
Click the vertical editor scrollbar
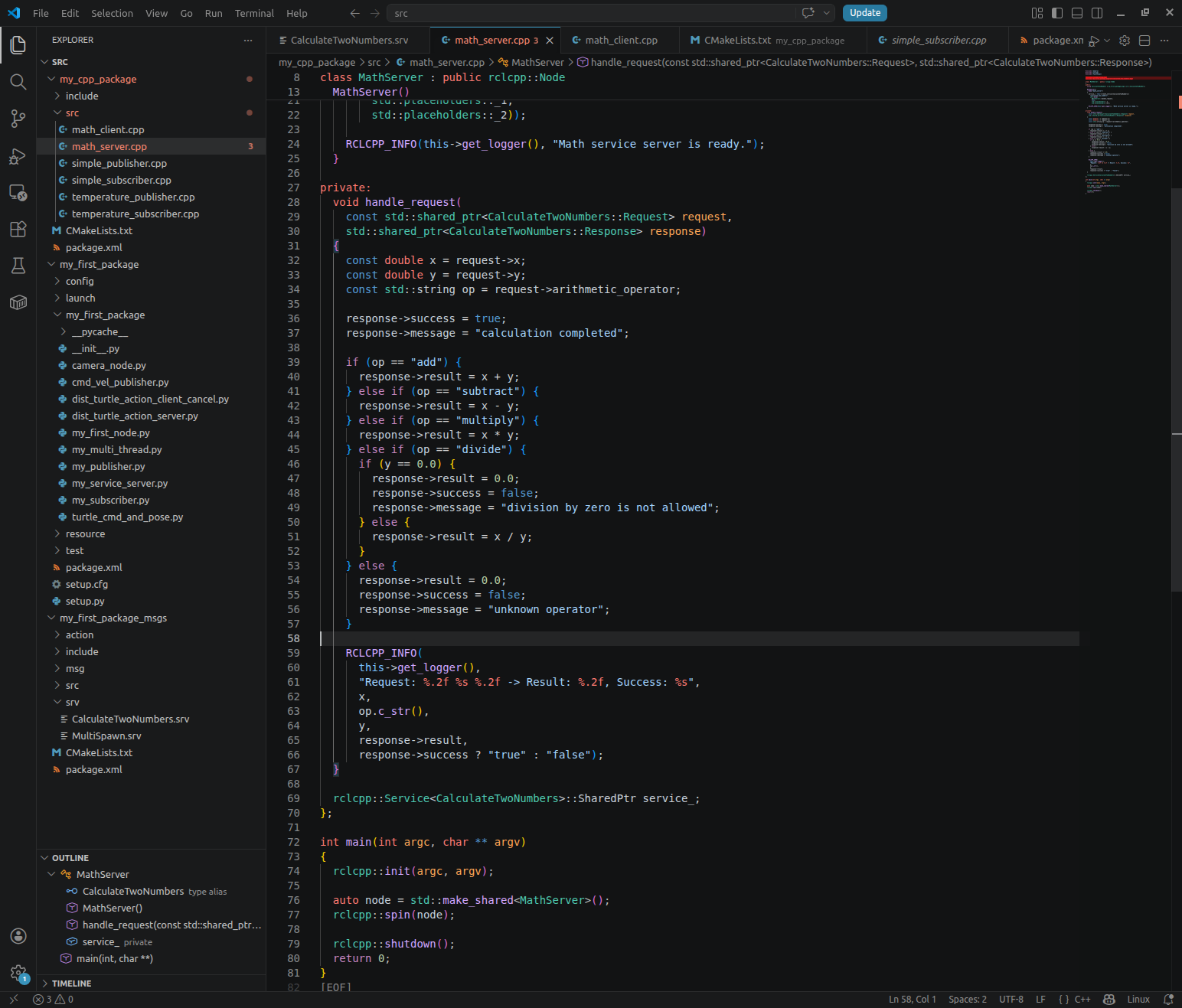[x=1177, y=390]
